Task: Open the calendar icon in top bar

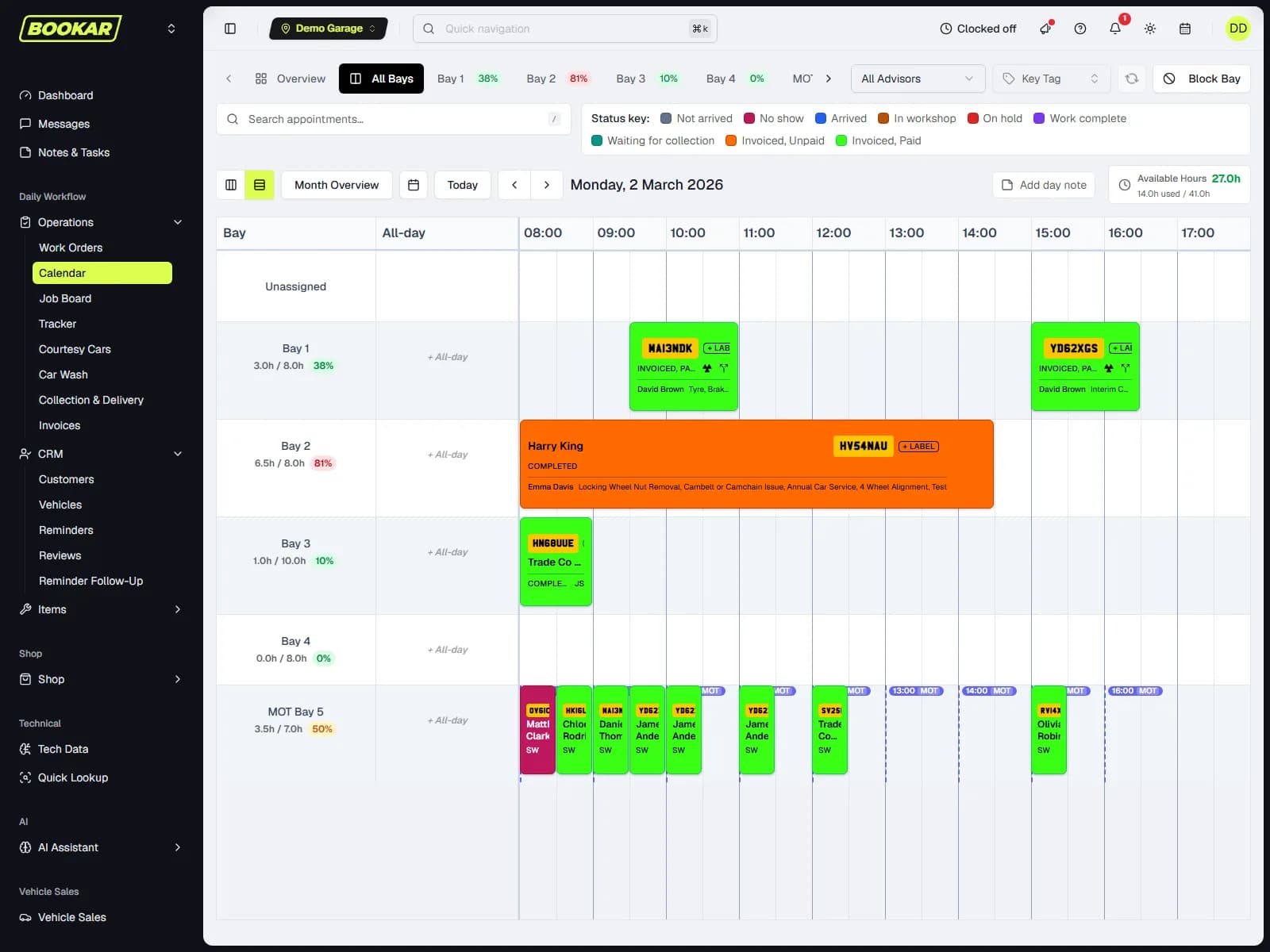Action: 1185,29
